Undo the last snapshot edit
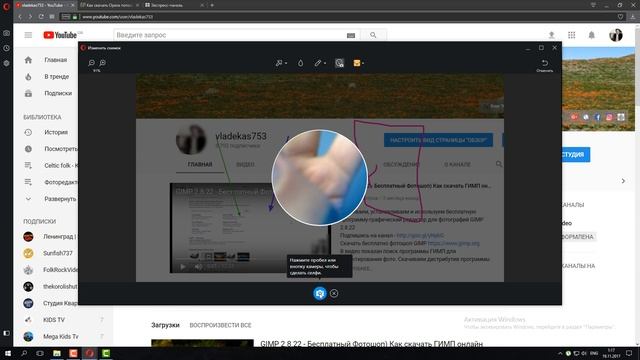The image size is (640, 360). click(544, 65)
